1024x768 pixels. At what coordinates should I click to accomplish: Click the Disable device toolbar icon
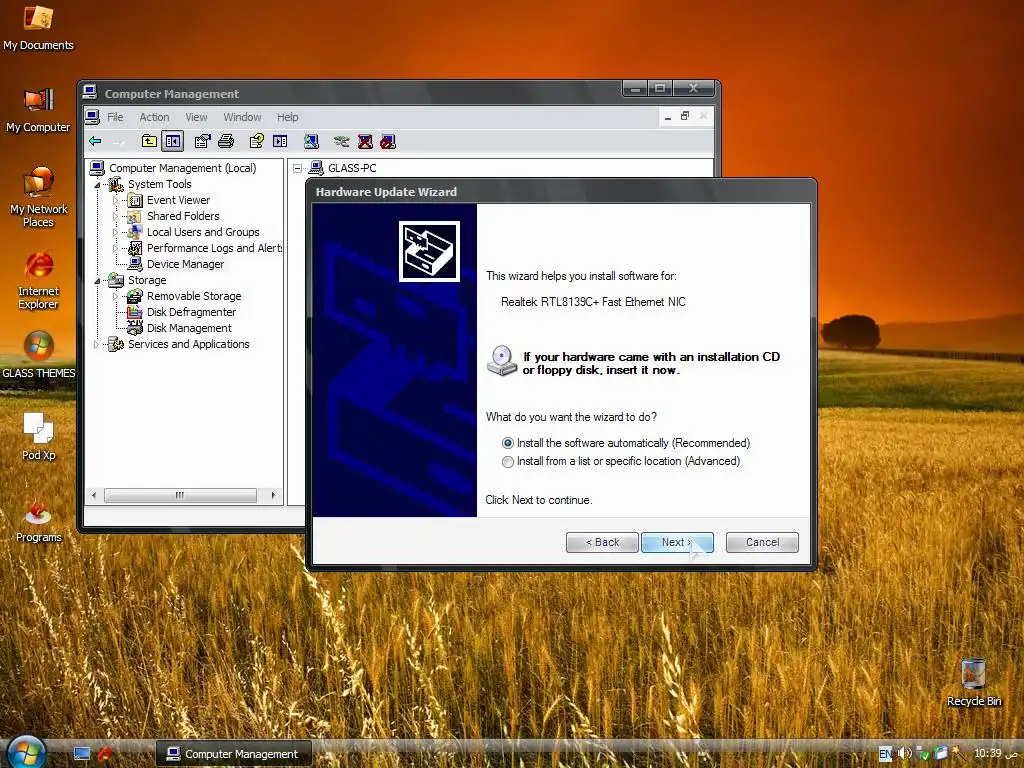(388, 141)
